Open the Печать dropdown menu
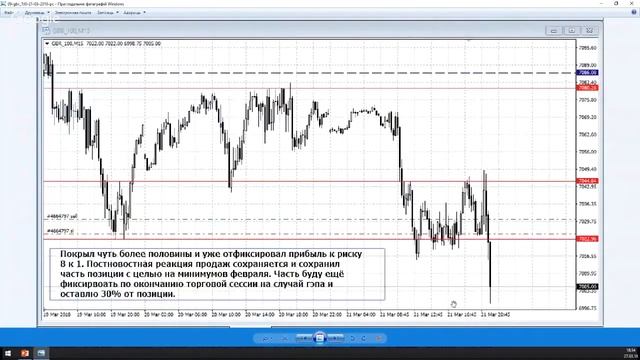640x360 pixels. 37,13
